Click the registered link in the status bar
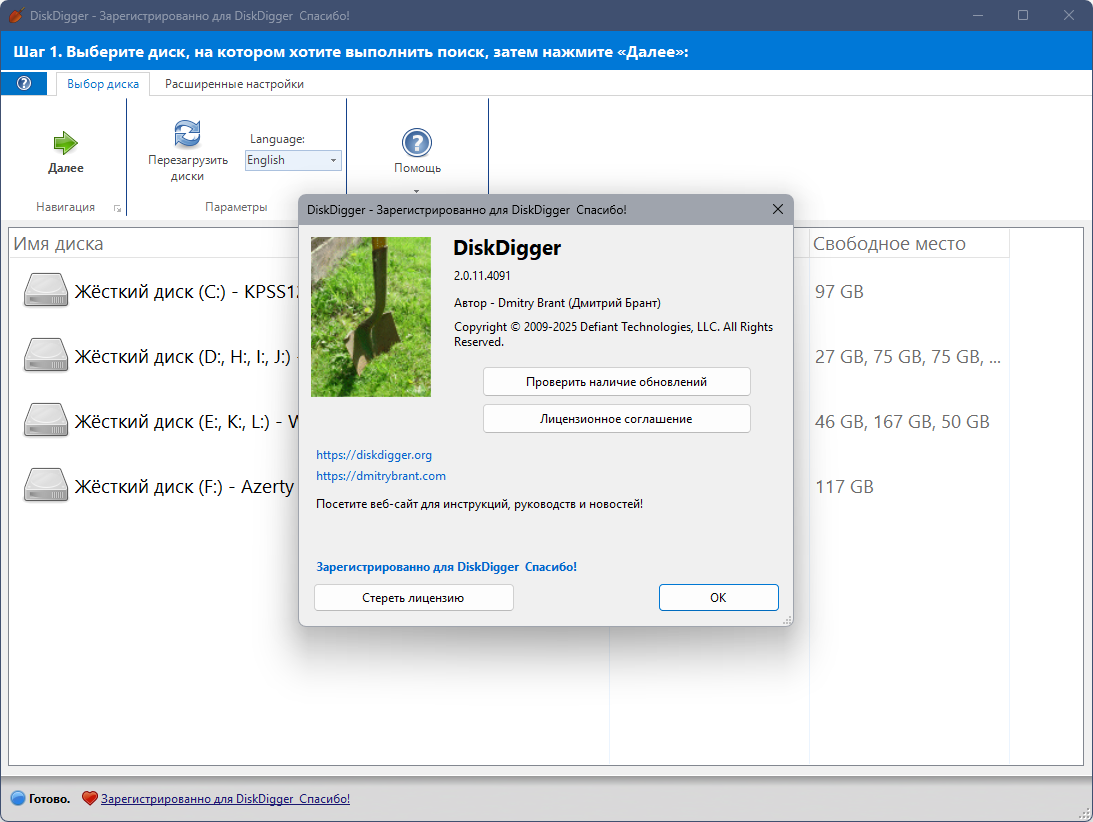This screenshot has width=1093, height=822. 225,799
